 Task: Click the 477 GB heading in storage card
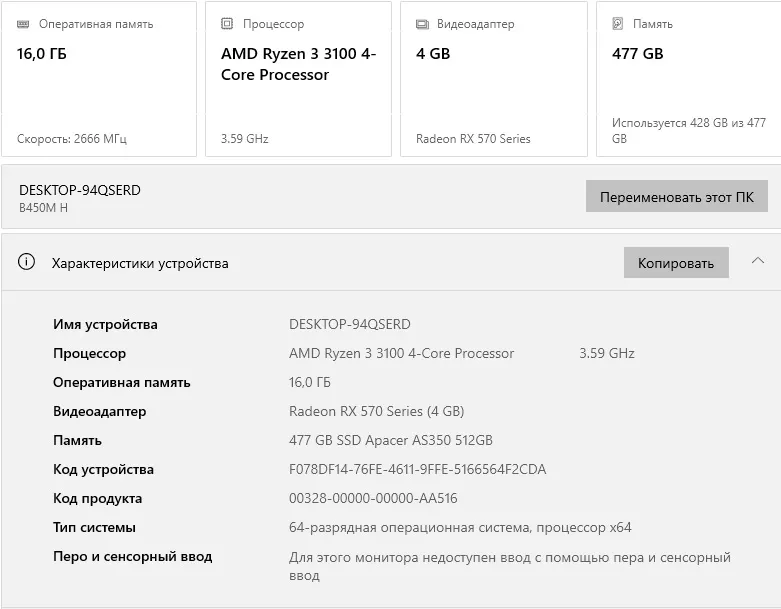pos(638,54)
